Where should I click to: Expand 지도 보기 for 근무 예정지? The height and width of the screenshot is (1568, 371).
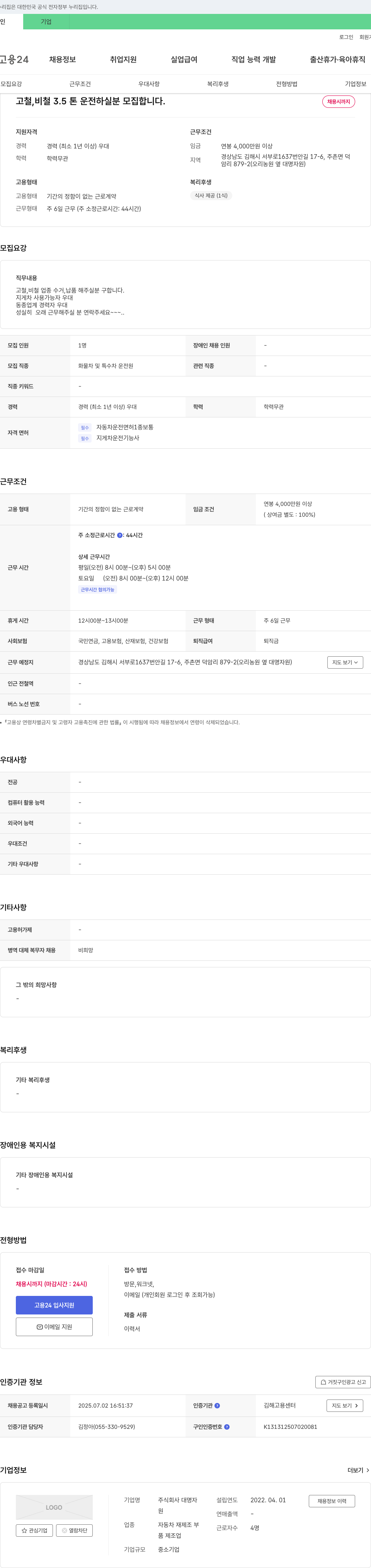click(x=345, y=662)
